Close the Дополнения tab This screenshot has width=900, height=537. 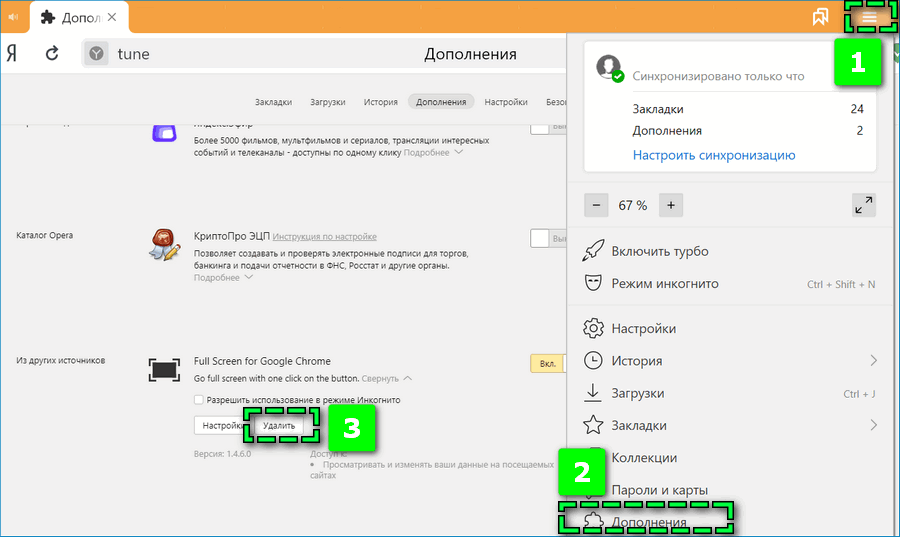tap(112, 17)
